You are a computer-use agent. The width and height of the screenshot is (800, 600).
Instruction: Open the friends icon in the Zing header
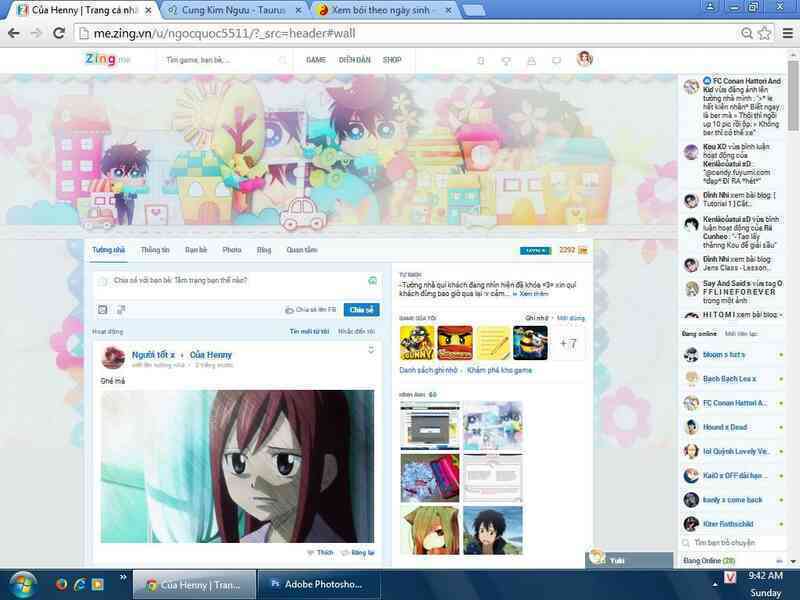point(531,61)
